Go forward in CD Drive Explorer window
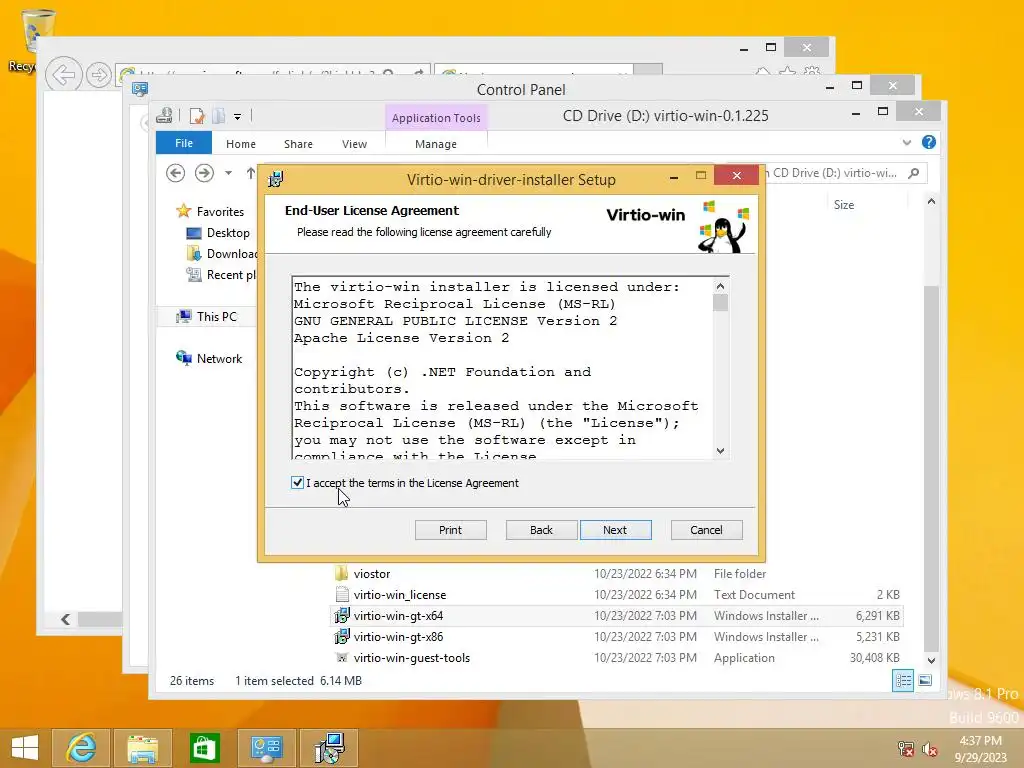 click(204, 173)
